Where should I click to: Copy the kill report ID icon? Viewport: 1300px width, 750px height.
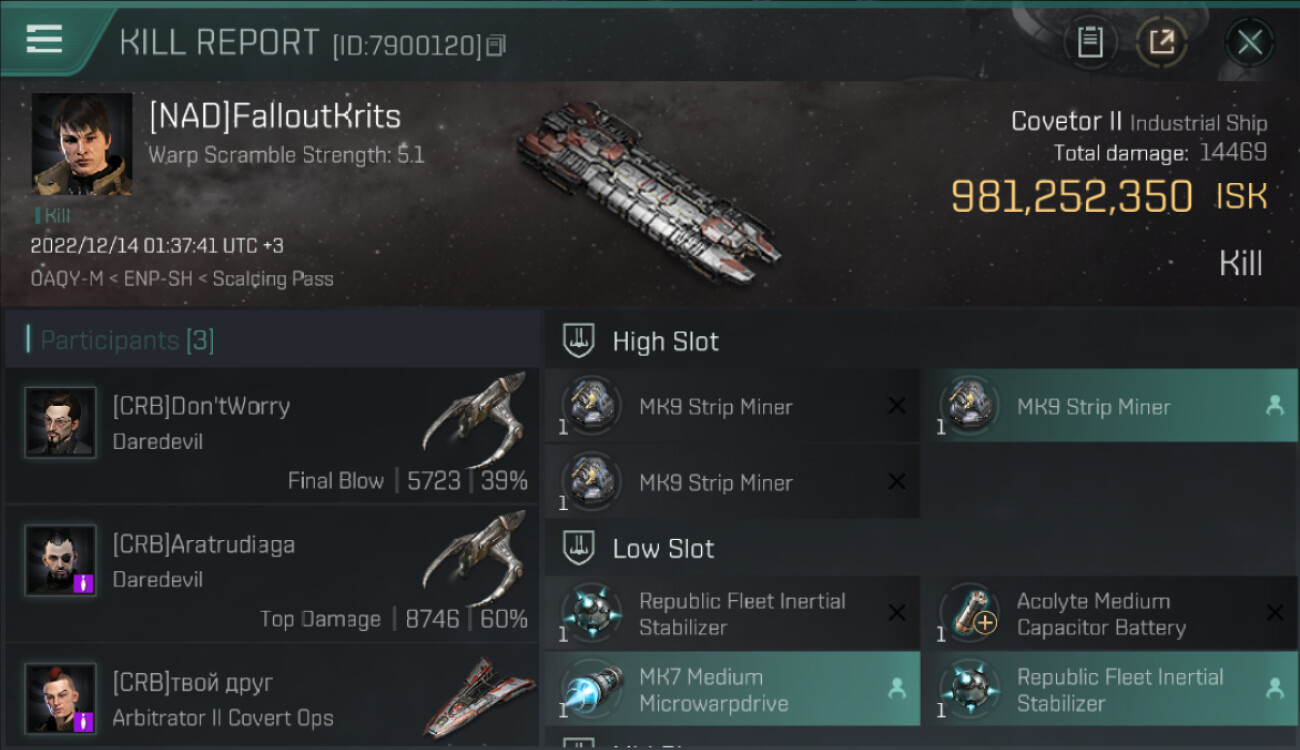[497, 45]
